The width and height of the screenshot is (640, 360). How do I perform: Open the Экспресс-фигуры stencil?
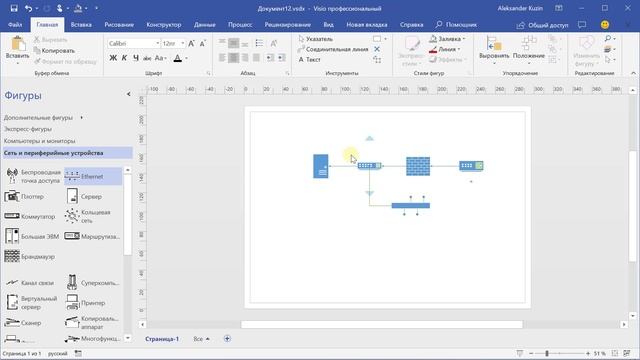[28, 129]
